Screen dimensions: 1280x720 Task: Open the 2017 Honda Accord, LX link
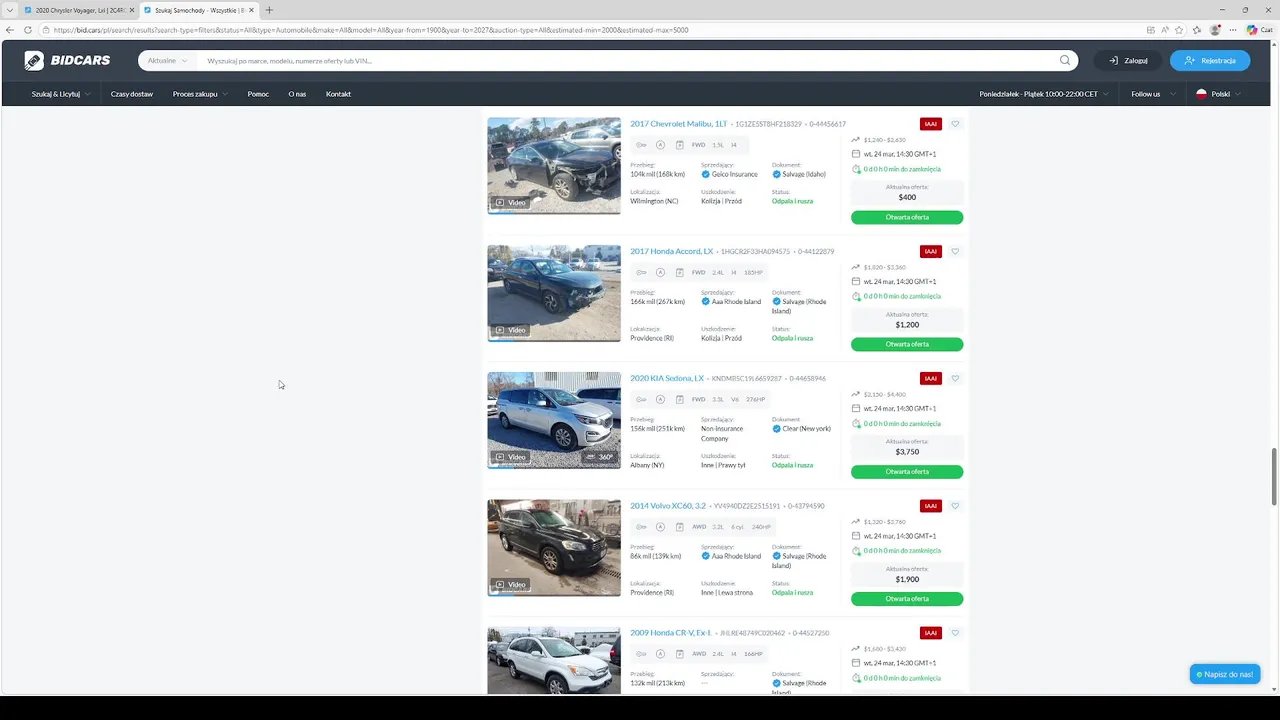coord(672,251)
